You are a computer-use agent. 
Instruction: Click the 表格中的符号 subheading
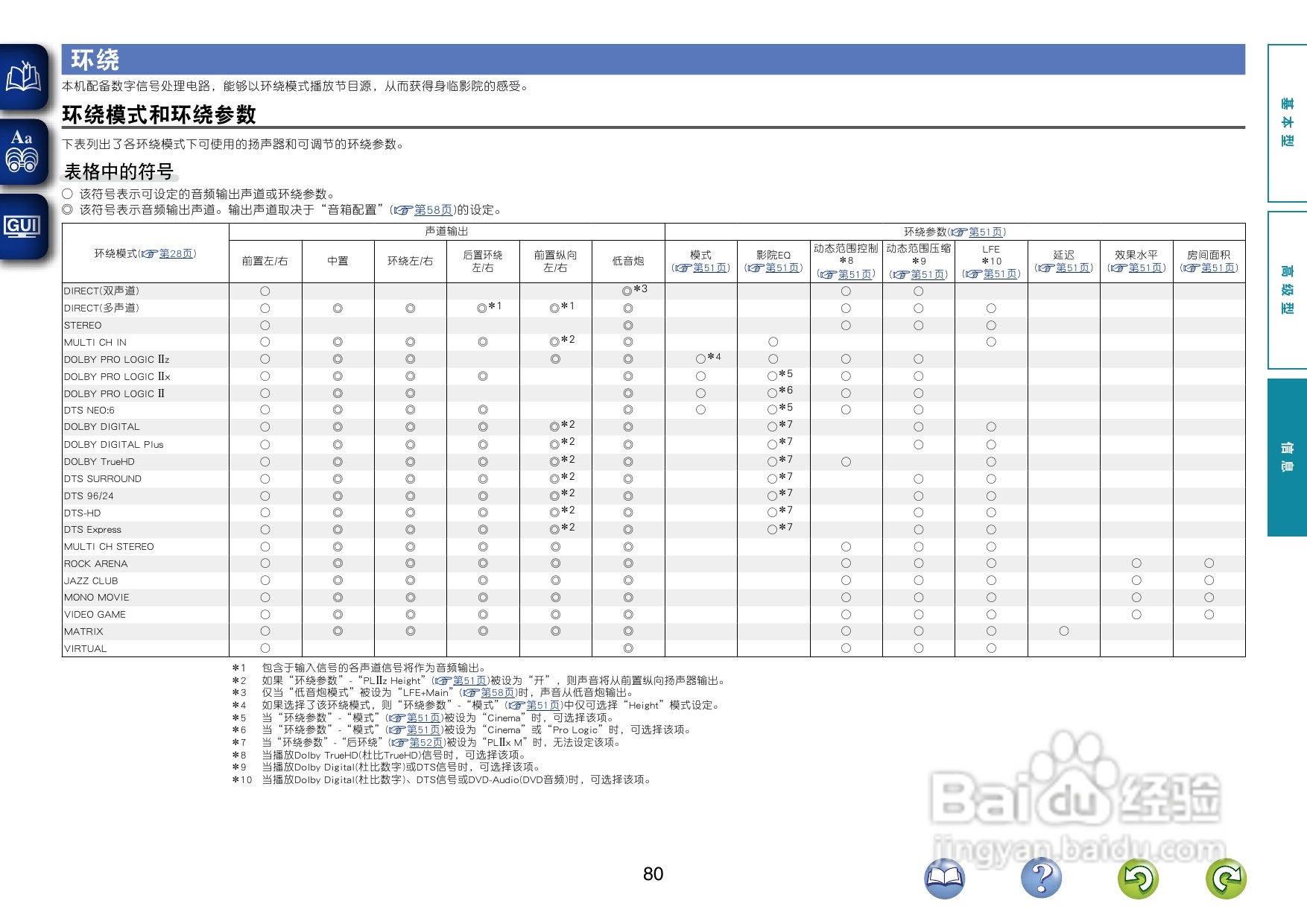click(x=118, y=172)
